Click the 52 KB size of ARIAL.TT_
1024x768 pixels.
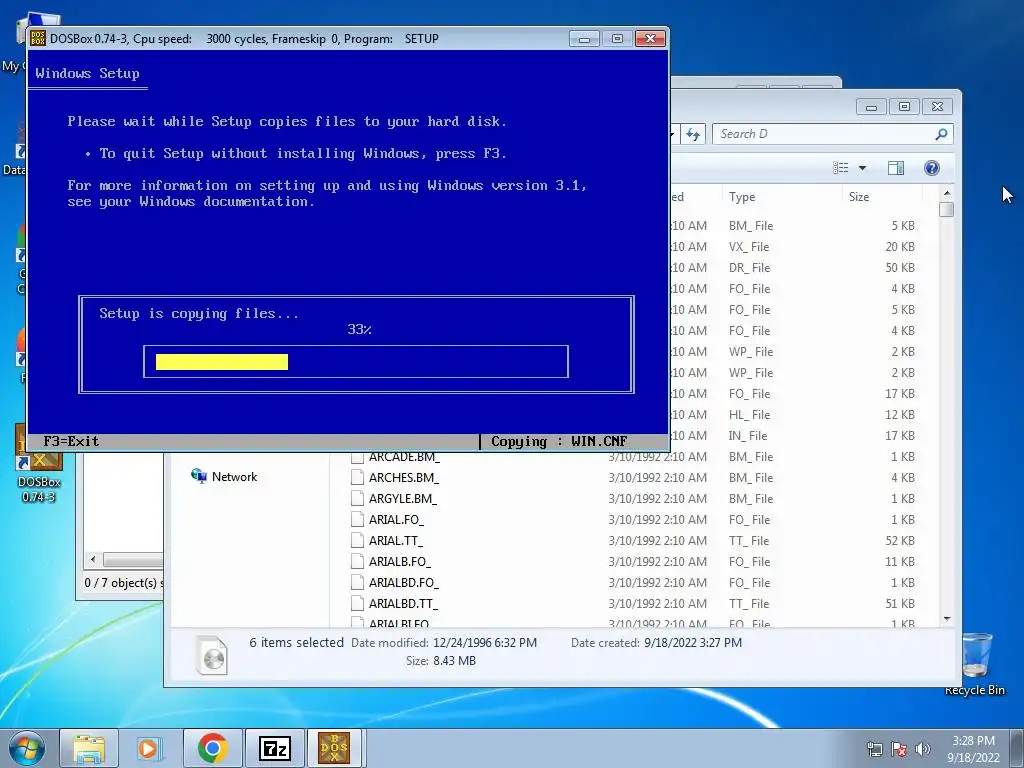pos(900,540)
